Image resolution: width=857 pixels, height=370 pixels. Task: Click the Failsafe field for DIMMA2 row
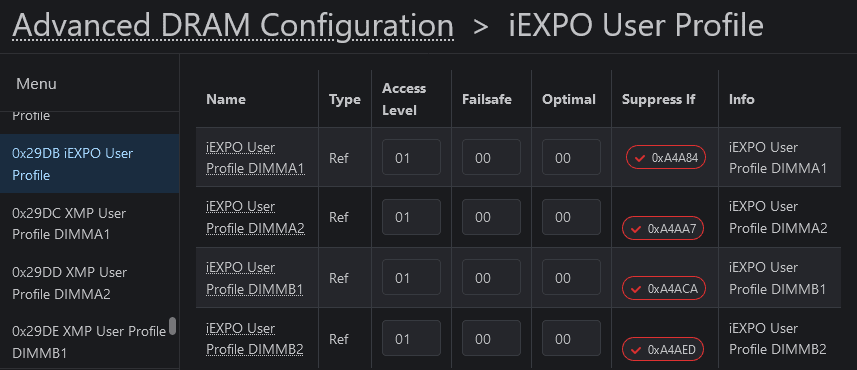pos(491,217)
